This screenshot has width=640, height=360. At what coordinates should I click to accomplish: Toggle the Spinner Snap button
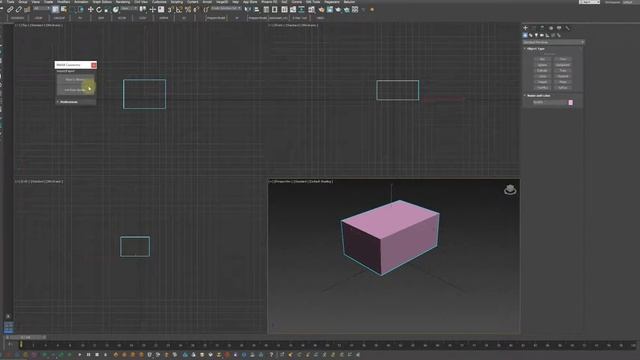pos(196,9)
